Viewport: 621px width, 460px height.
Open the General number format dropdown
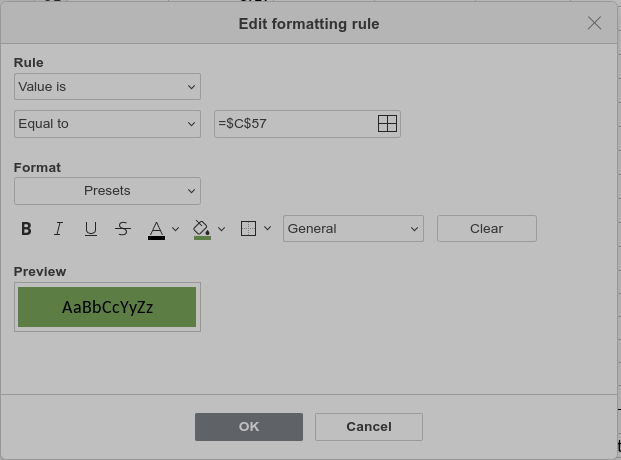tap(353, 229)
